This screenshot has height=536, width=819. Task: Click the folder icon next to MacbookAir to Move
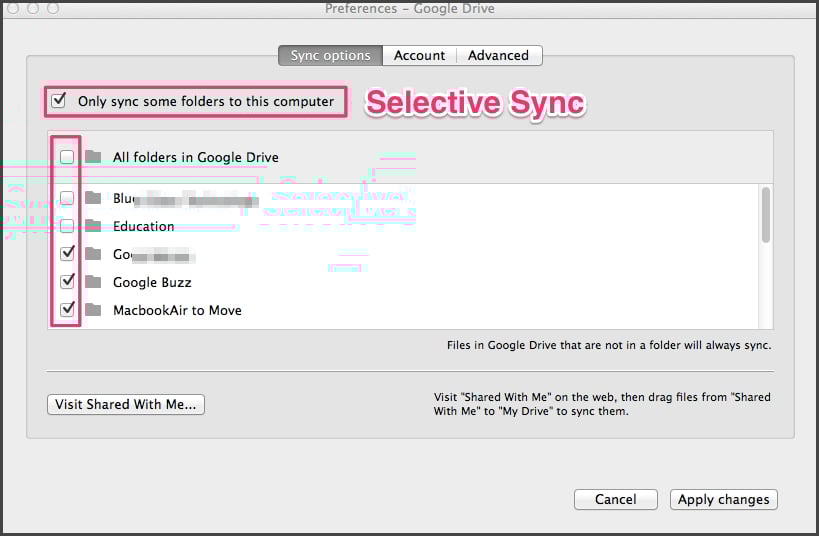pos(93,309)
